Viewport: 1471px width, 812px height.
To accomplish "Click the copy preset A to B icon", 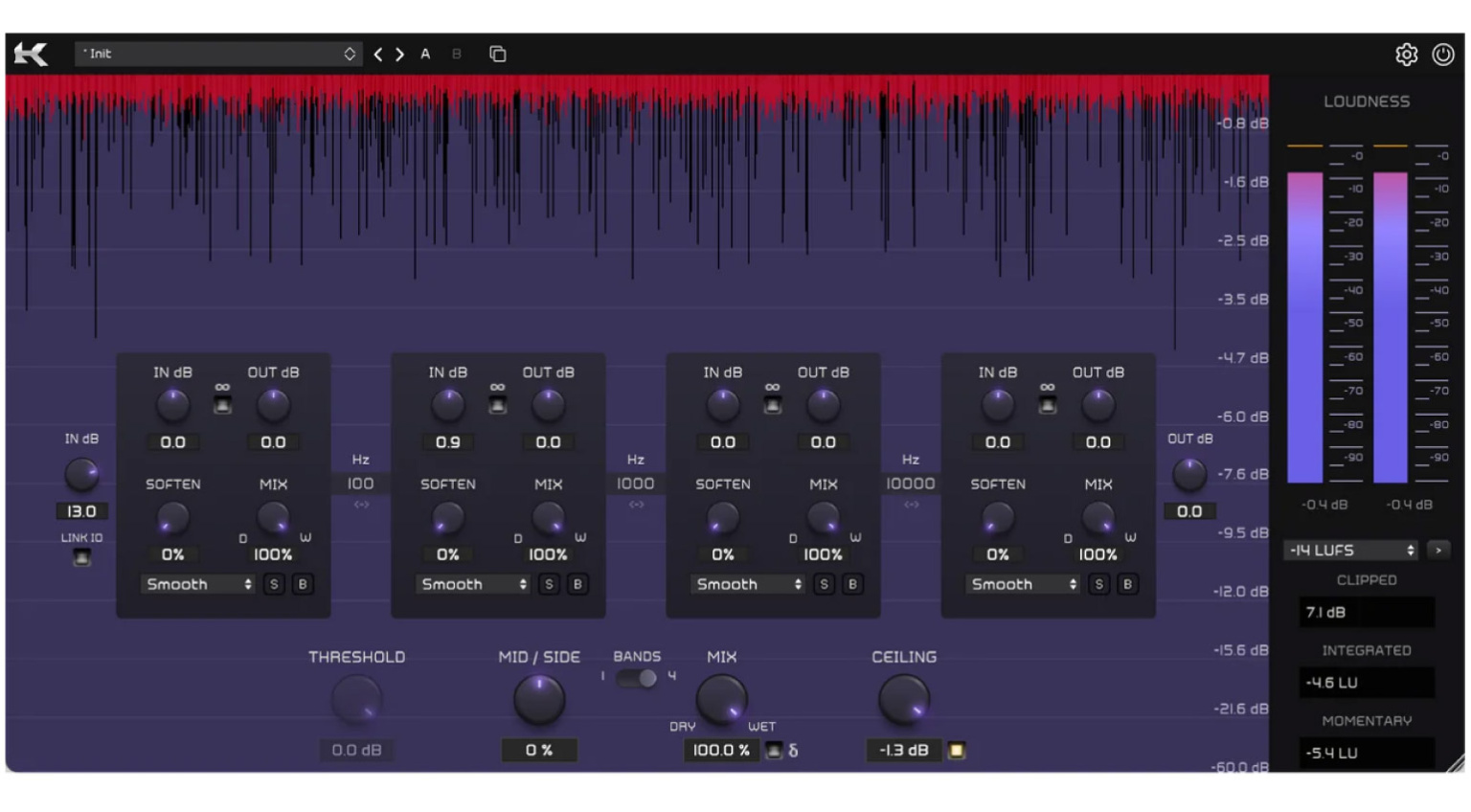I will [497, 55].
